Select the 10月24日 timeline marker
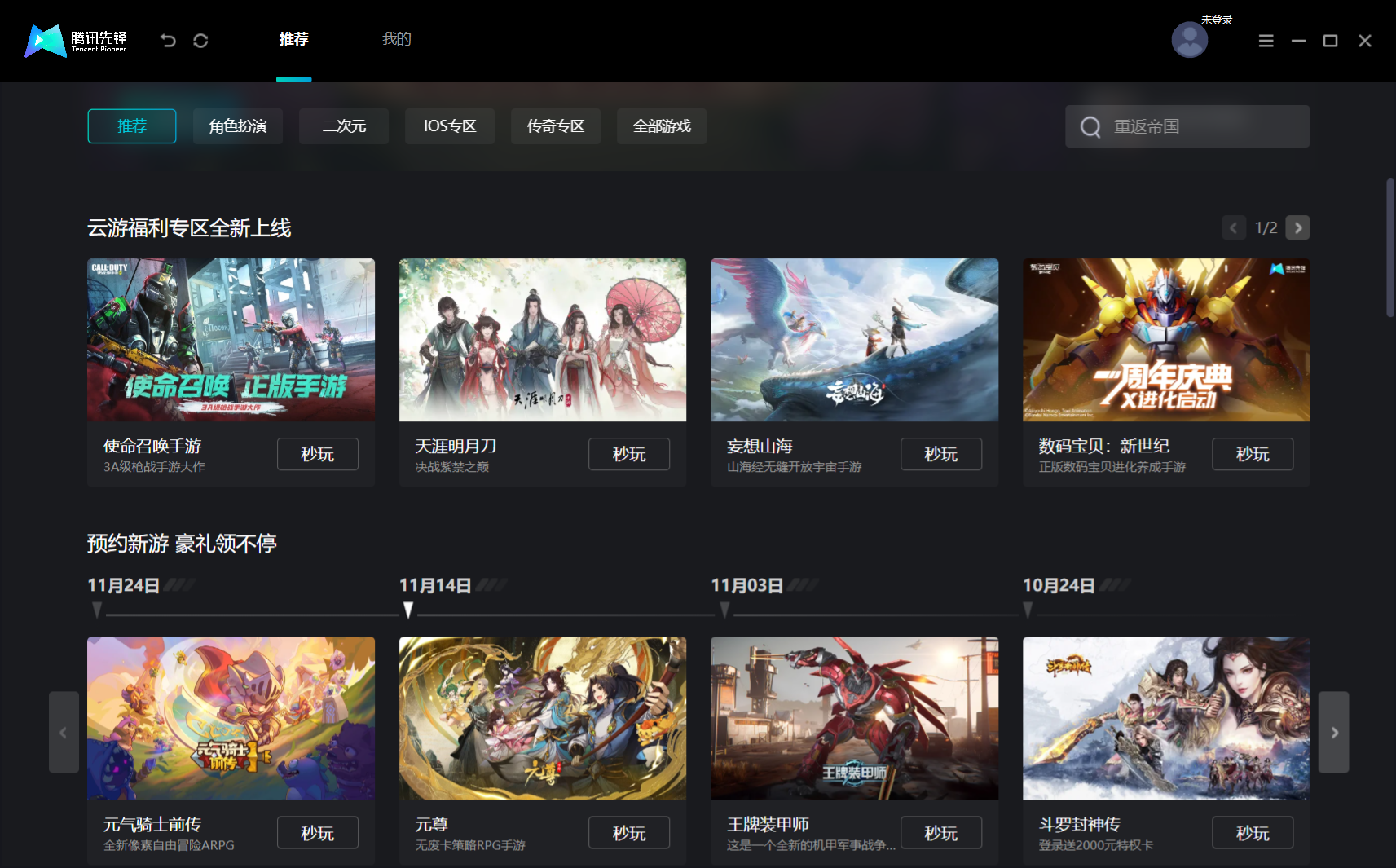 point(1028,610)
